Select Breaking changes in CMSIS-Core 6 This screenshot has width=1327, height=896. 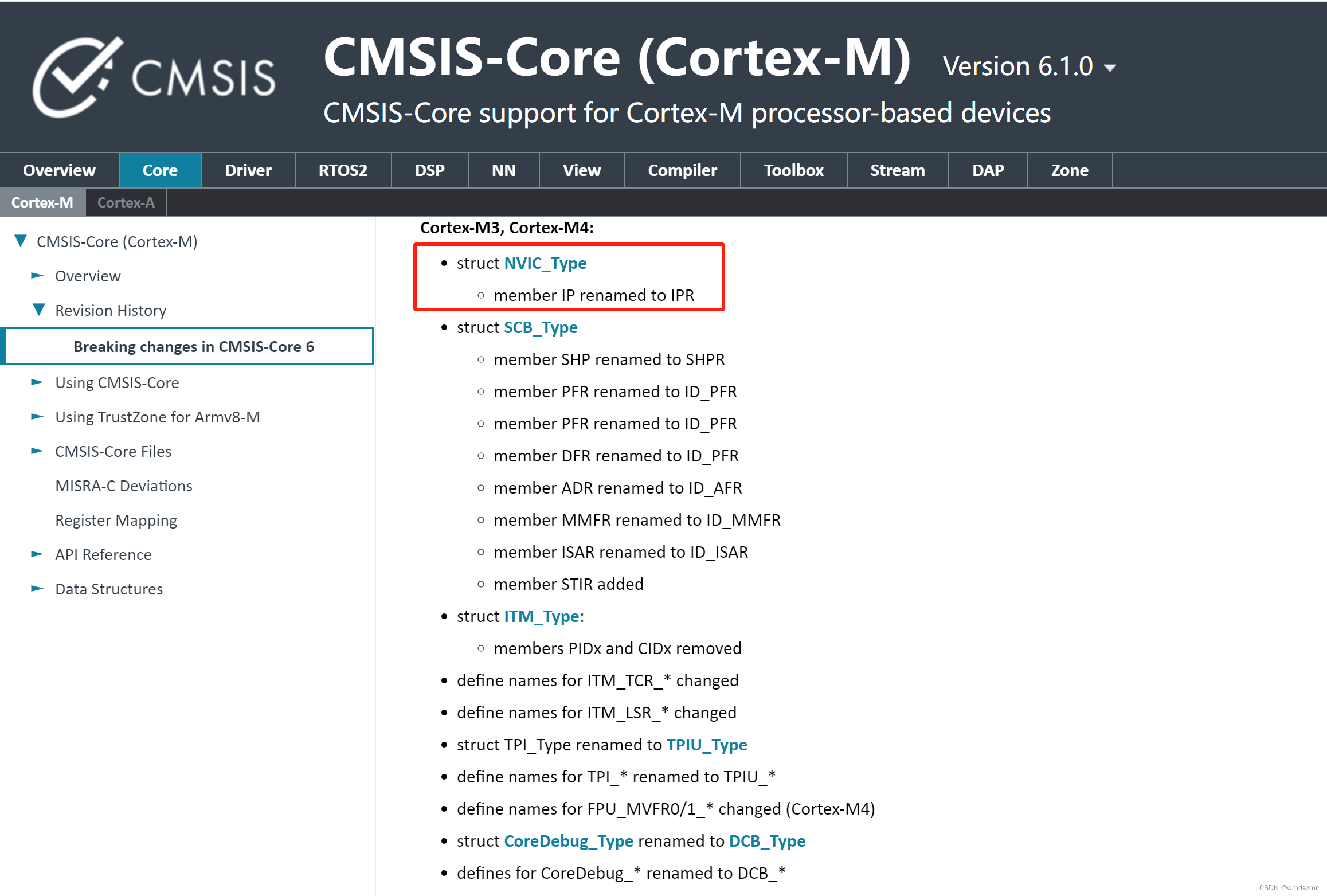(x=194, y=346)
